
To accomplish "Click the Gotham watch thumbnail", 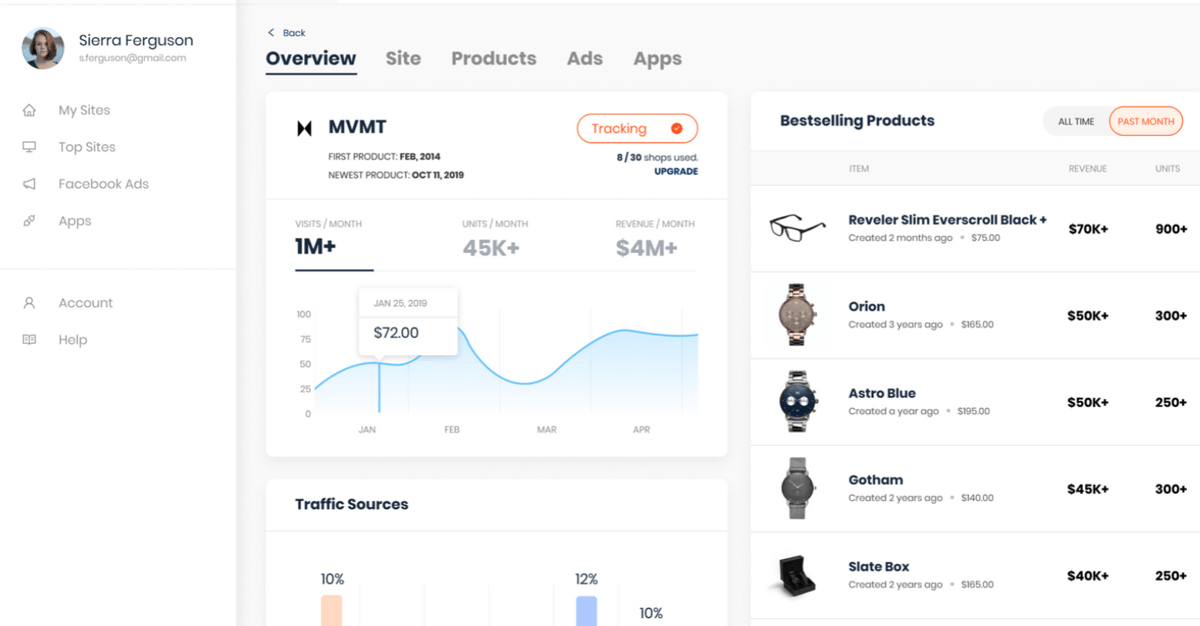I will pyautogui.click(x=797, y=488).
